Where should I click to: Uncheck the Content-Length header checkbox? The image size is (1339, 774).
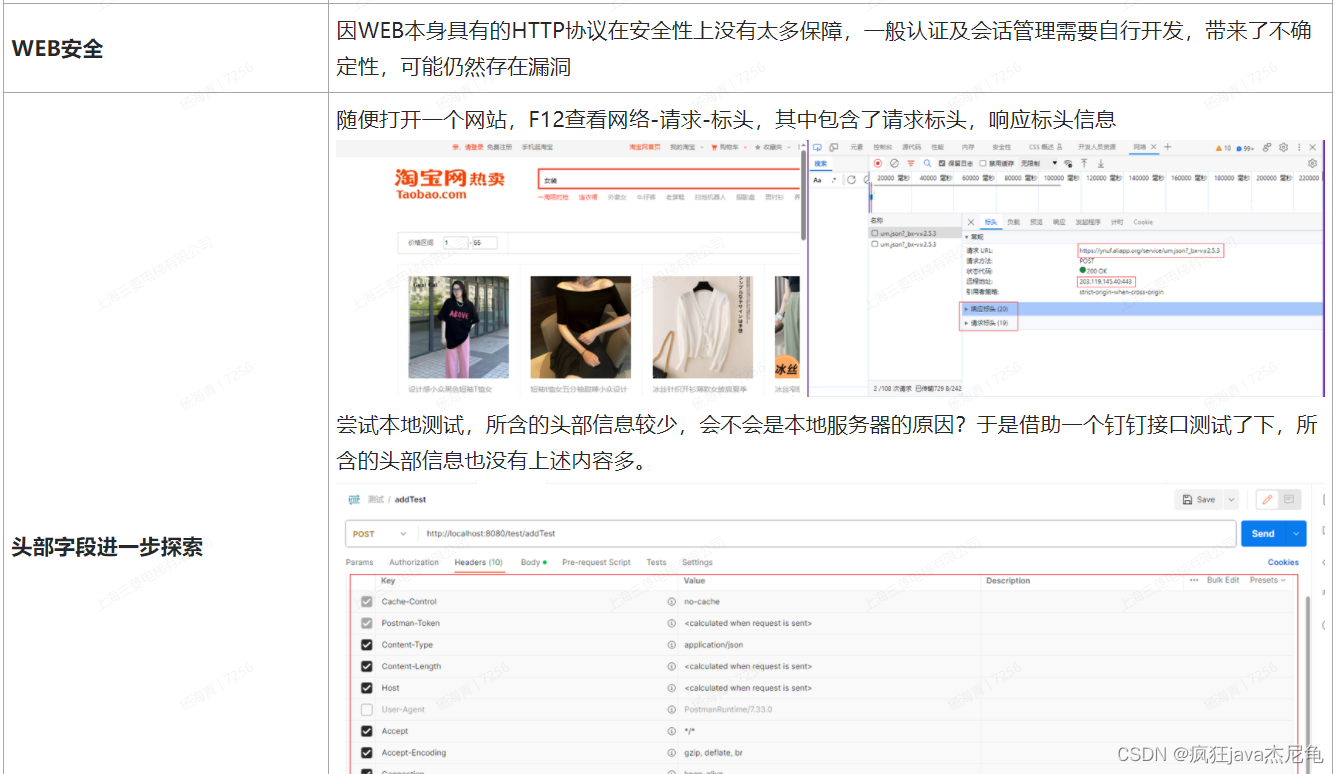[x=366, y=666]
